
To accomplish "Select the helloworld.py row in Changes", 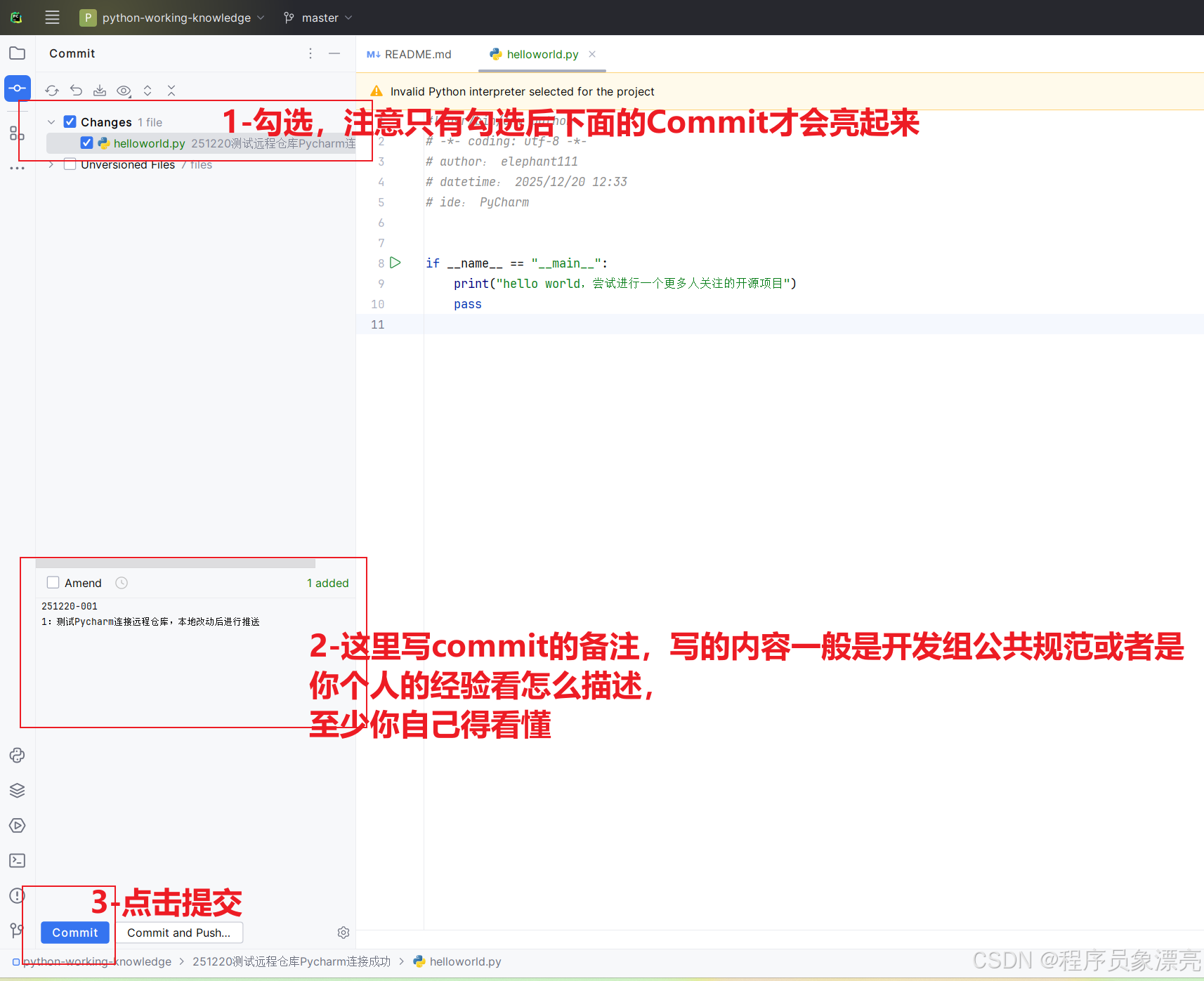I will coord(201,143).
